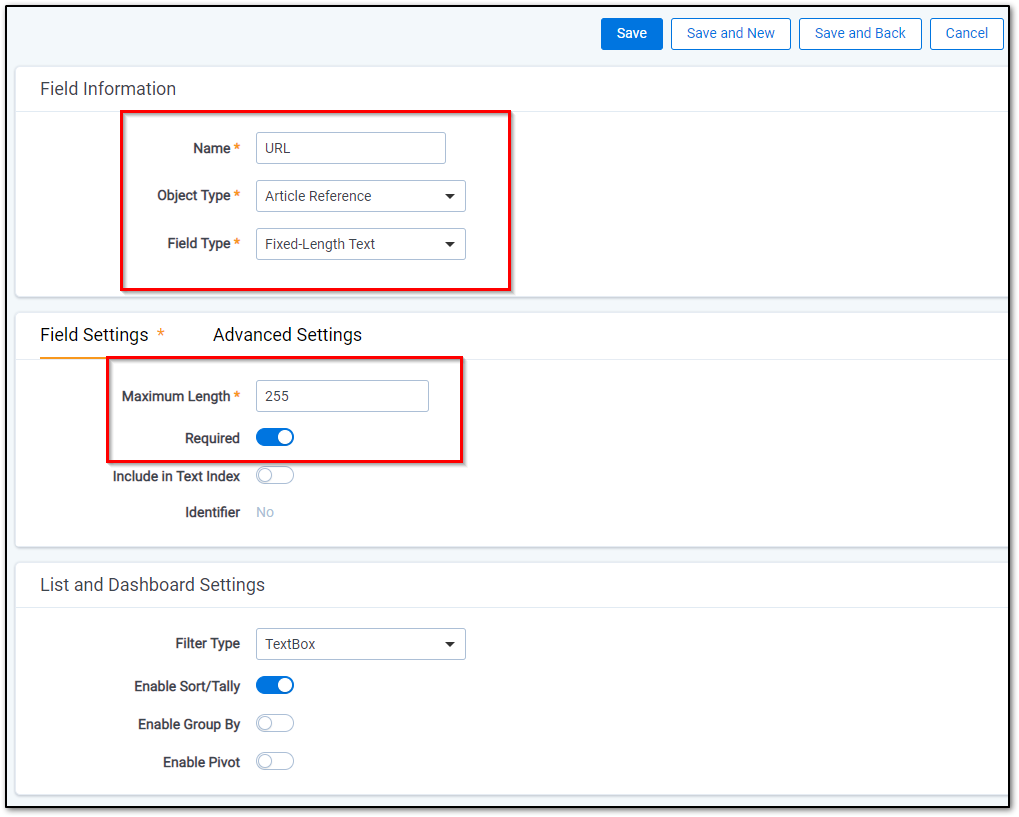Viewport: 1019px width, 817px height.
Task: Turn on Enable Pivot toggle
Action: (275, 761)
